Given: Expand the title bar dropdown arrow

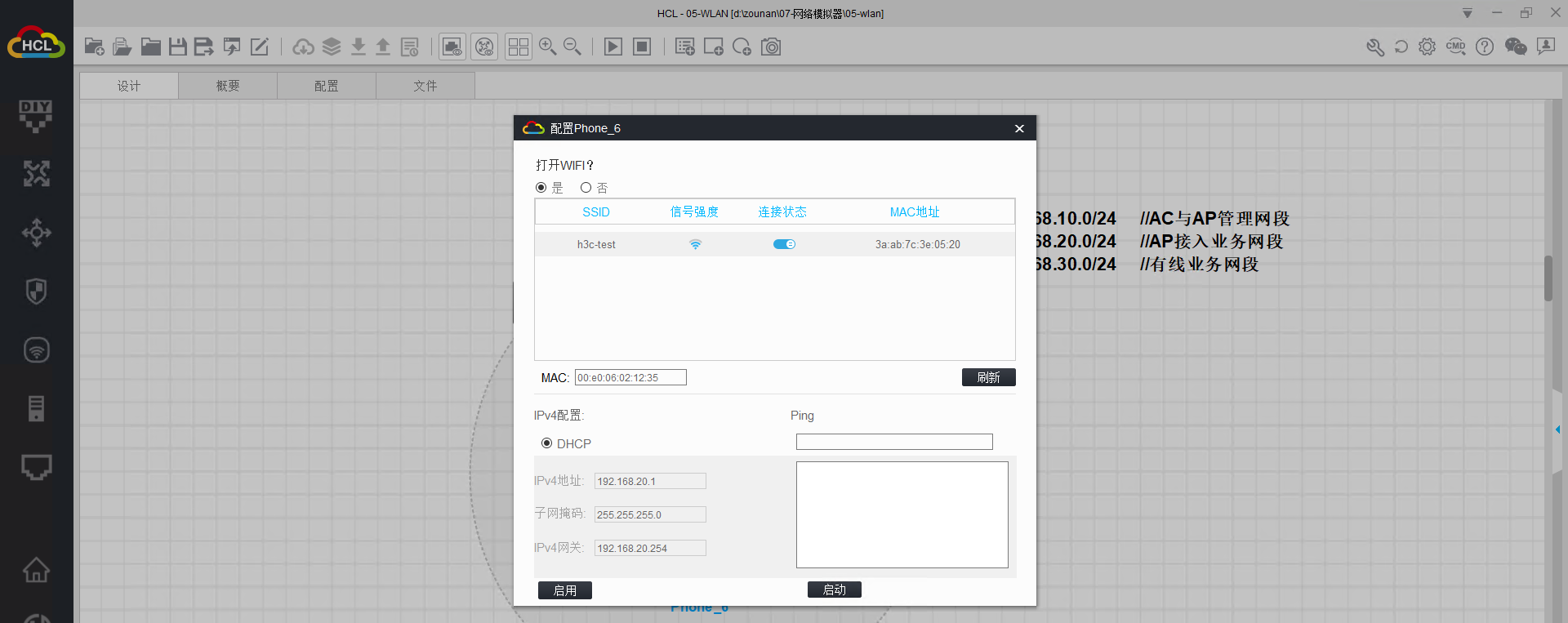Looking at the screenshot, I should (1467, 13).
